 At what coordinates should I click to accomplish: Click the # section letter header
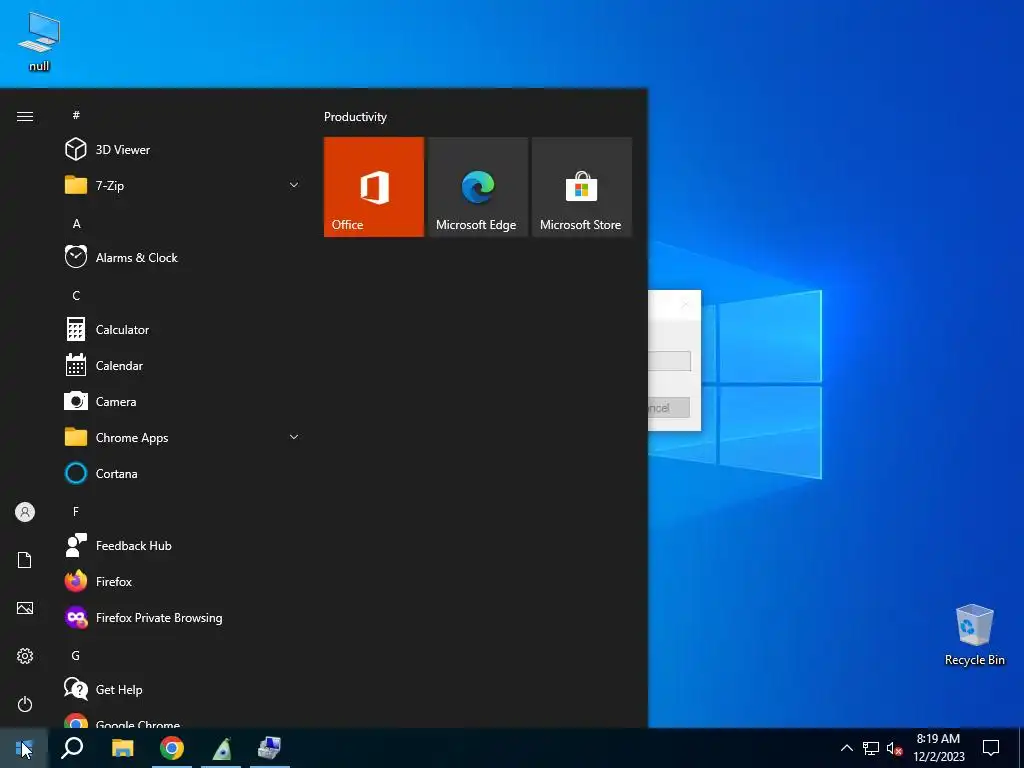tap(76, 115)
